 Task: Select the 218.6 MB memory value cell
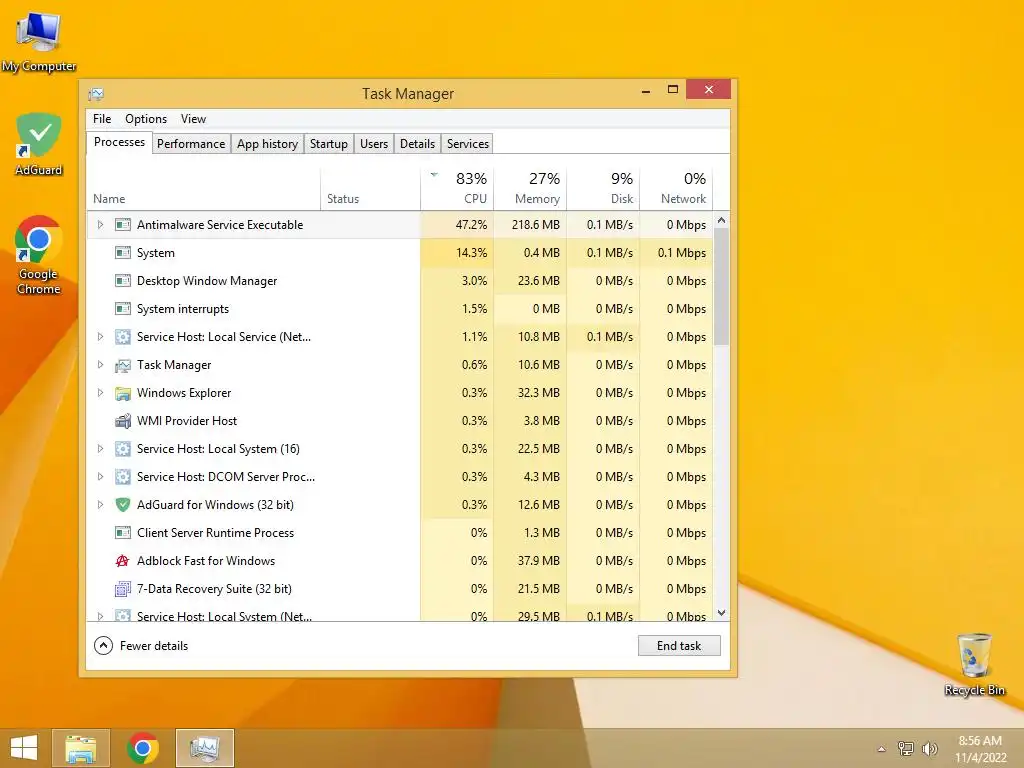tap(530, 225)
